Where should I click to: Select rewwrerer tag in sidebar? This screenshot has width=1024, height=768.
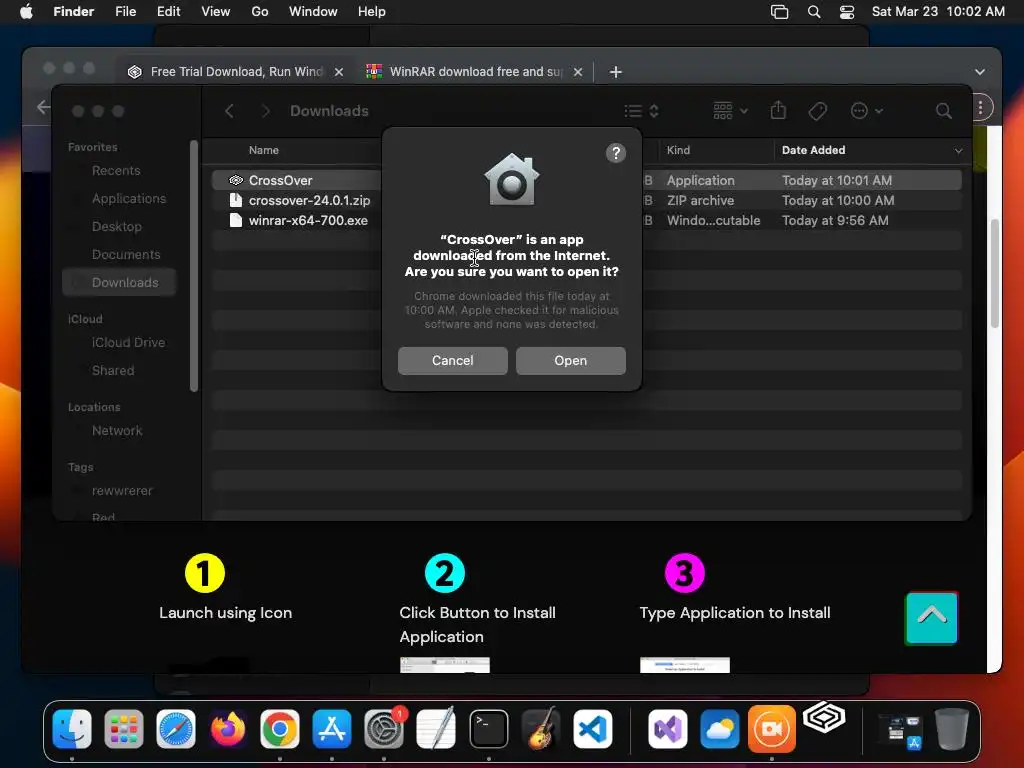tap(121, 490)
